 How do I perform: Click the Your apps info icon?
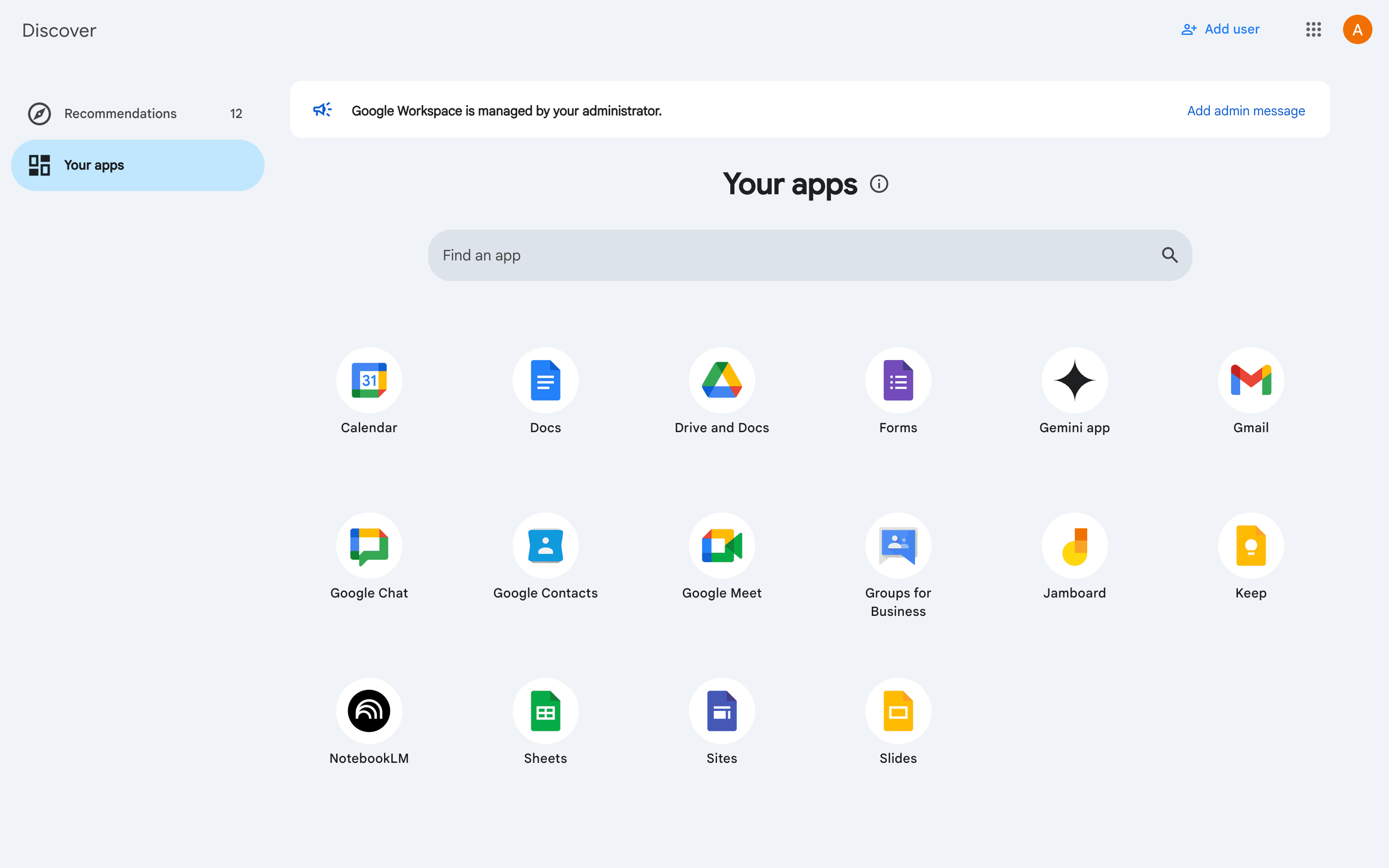click(879, 184)
